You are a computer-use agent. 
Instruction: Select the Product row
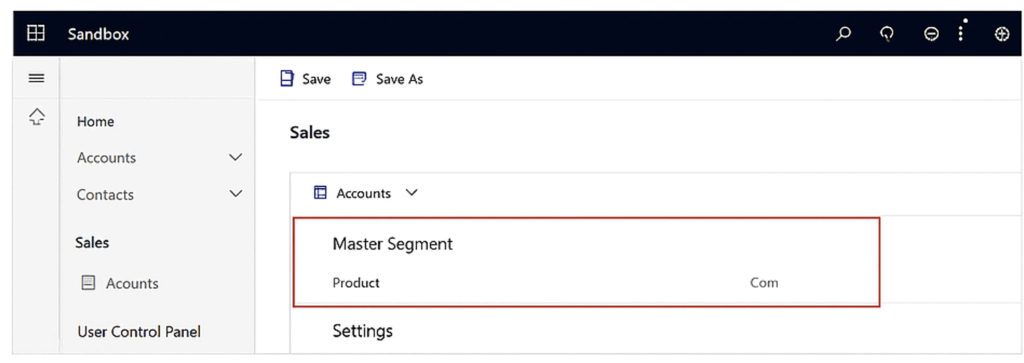click(586, 283)
